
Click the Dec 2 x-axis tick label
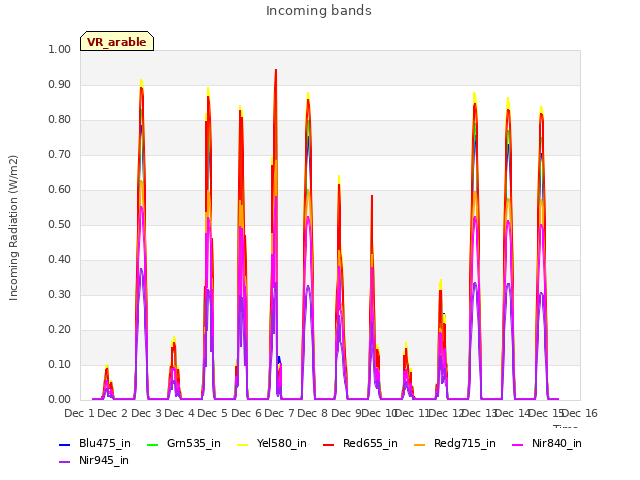[x=113, y=413]
